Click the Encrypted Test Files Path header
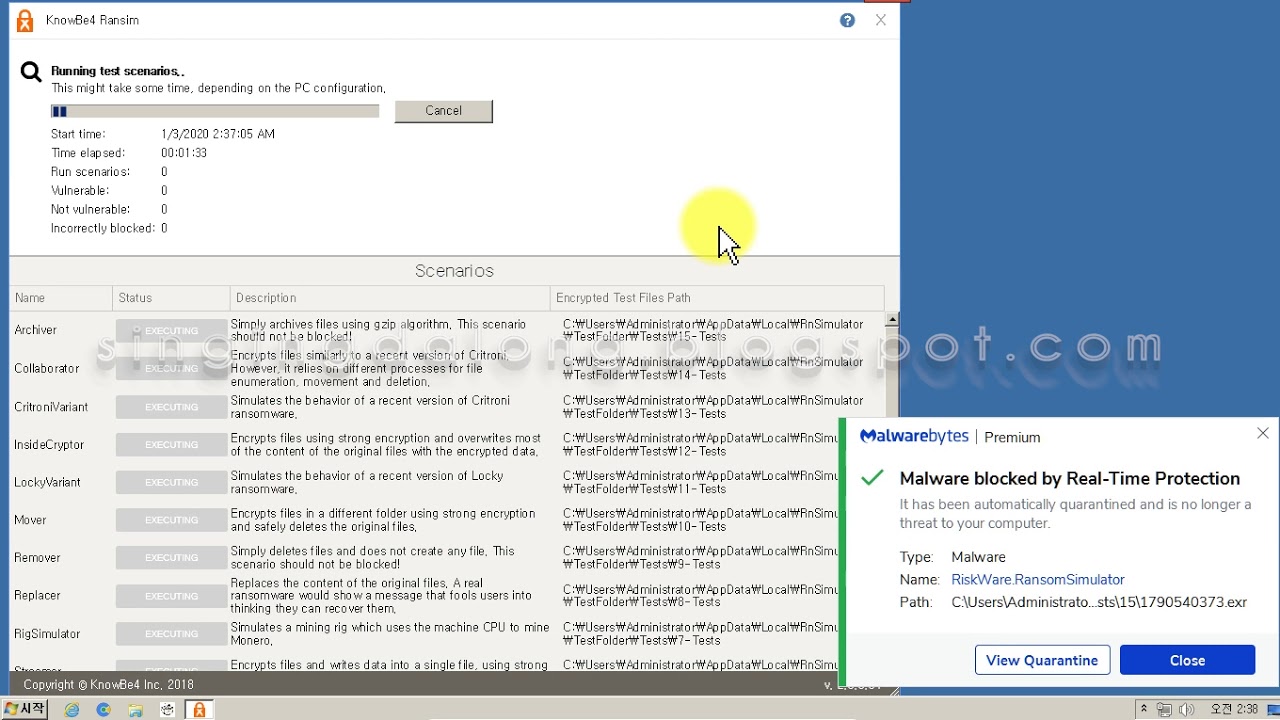 point(716,298)
